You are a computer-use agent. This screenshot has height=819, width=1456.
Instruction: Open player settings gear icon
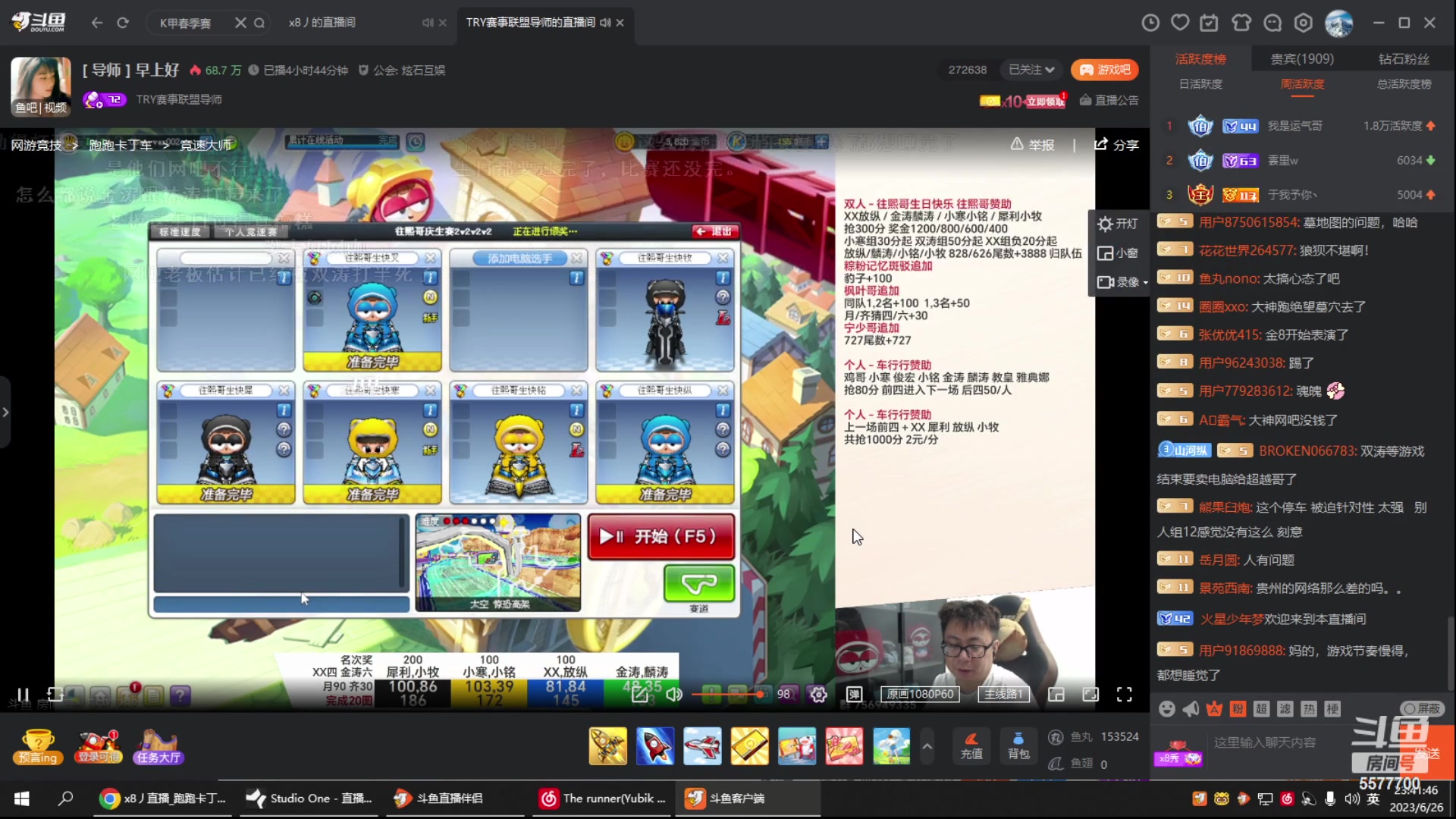click(x=818, y=695)
